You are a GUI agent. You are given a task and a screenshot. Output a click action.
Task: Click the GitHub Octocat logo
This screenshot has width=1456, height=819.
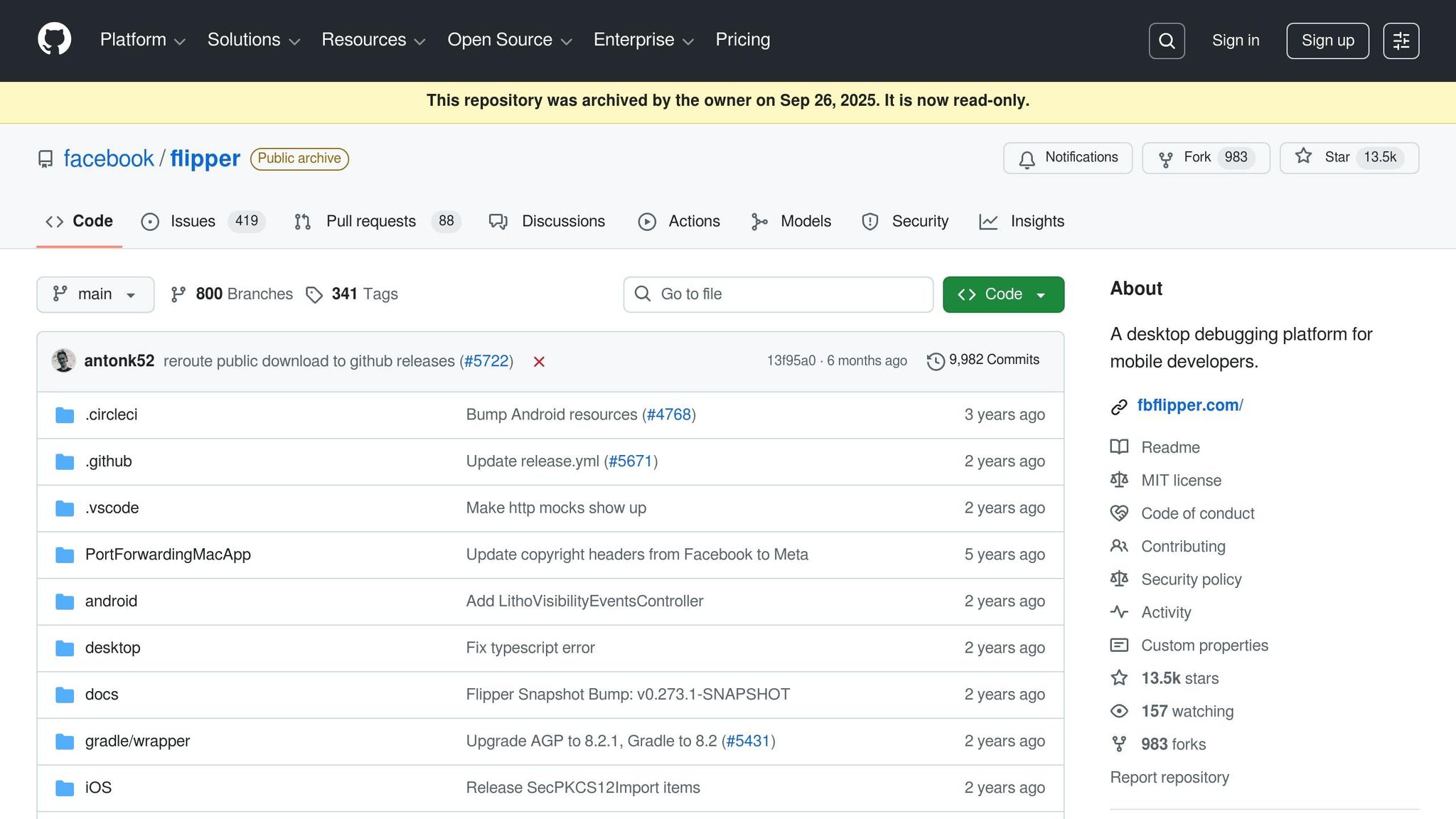coord(55,39)
